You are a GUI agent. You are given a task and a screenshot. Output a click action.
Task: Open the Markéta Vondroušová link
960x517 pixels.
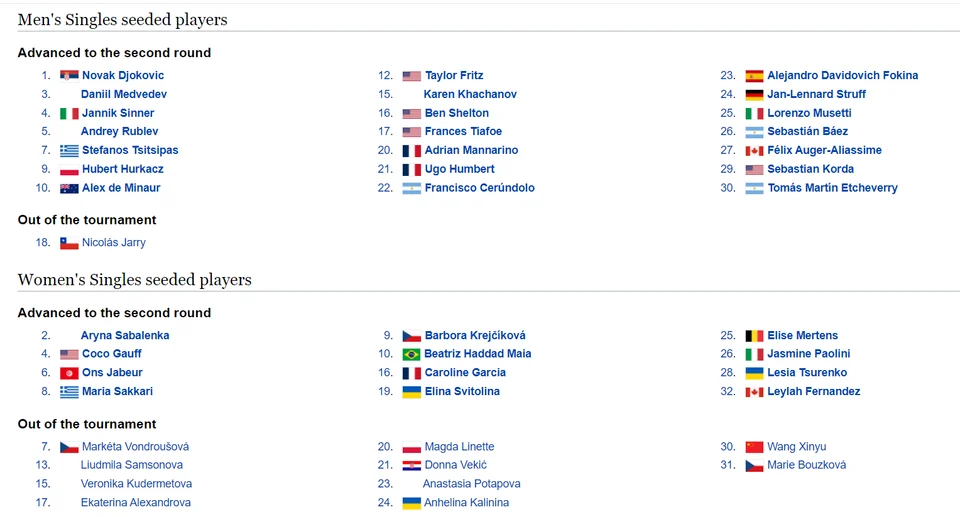click(x=135, y=447)
